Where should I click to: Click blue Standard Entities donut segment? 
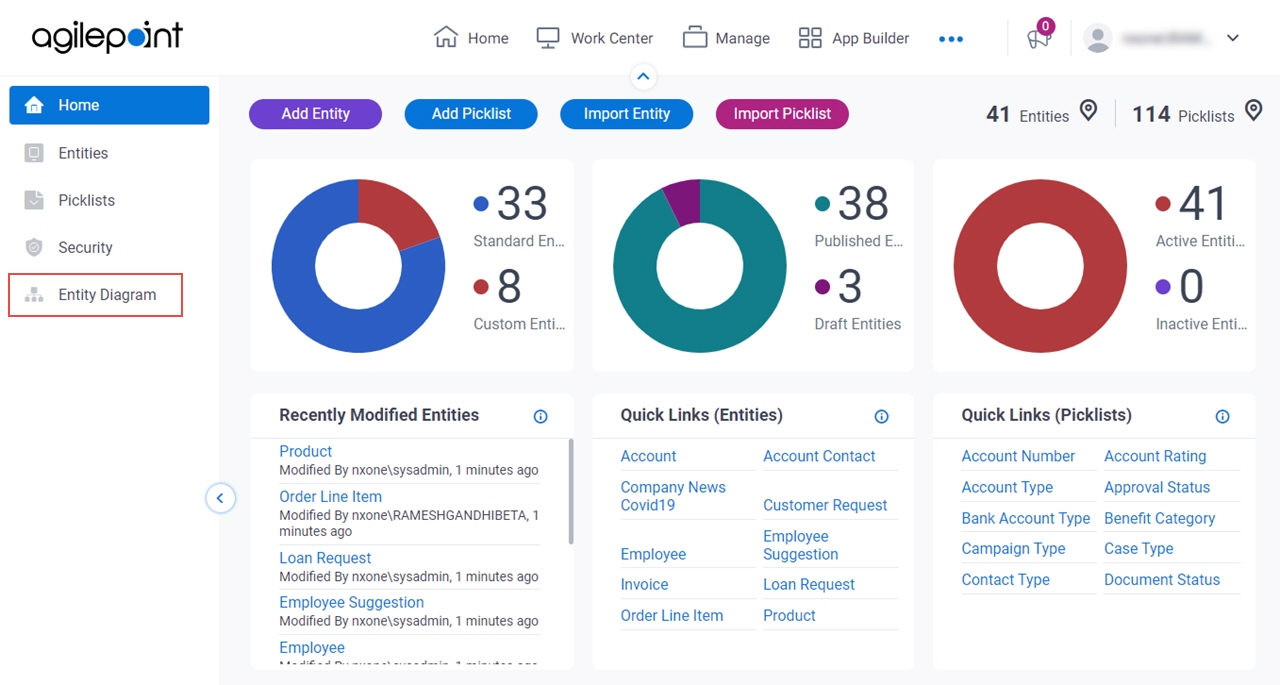(x=305, y=310)
